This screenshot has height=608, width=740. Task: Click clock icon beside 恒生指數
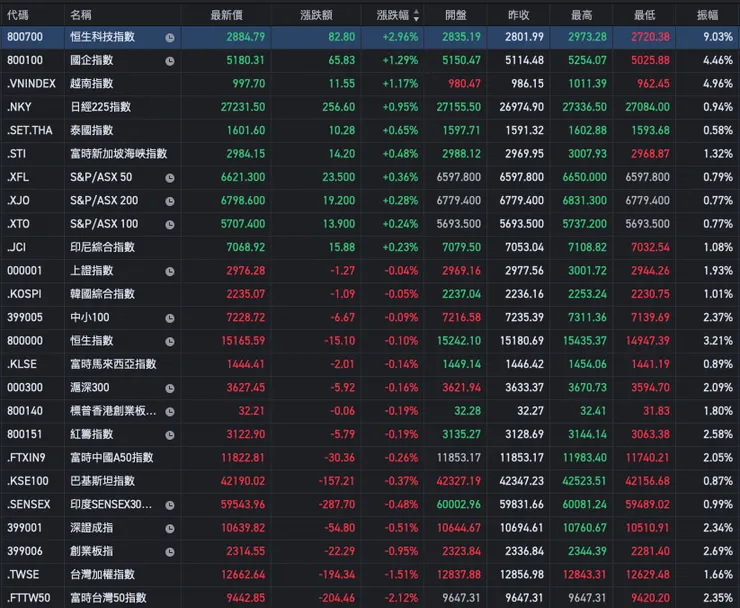[x=170, y=342]
